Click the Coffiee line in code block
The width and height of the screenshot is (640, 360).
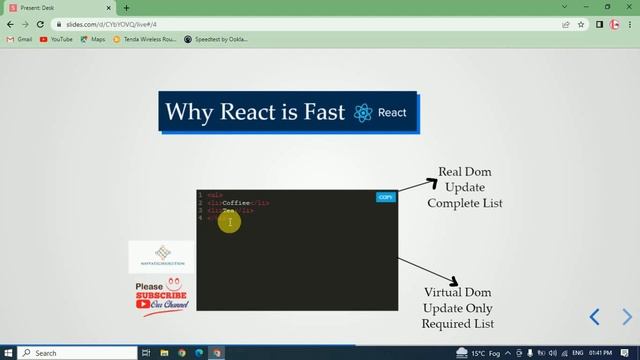238,203
